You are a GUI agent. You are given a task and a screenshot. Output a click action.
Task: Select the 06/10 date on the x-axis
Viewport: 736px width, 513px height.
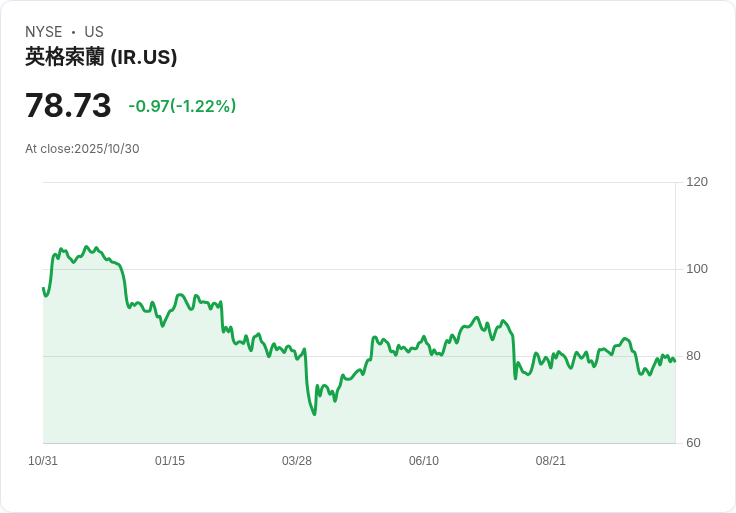point(424,461)
